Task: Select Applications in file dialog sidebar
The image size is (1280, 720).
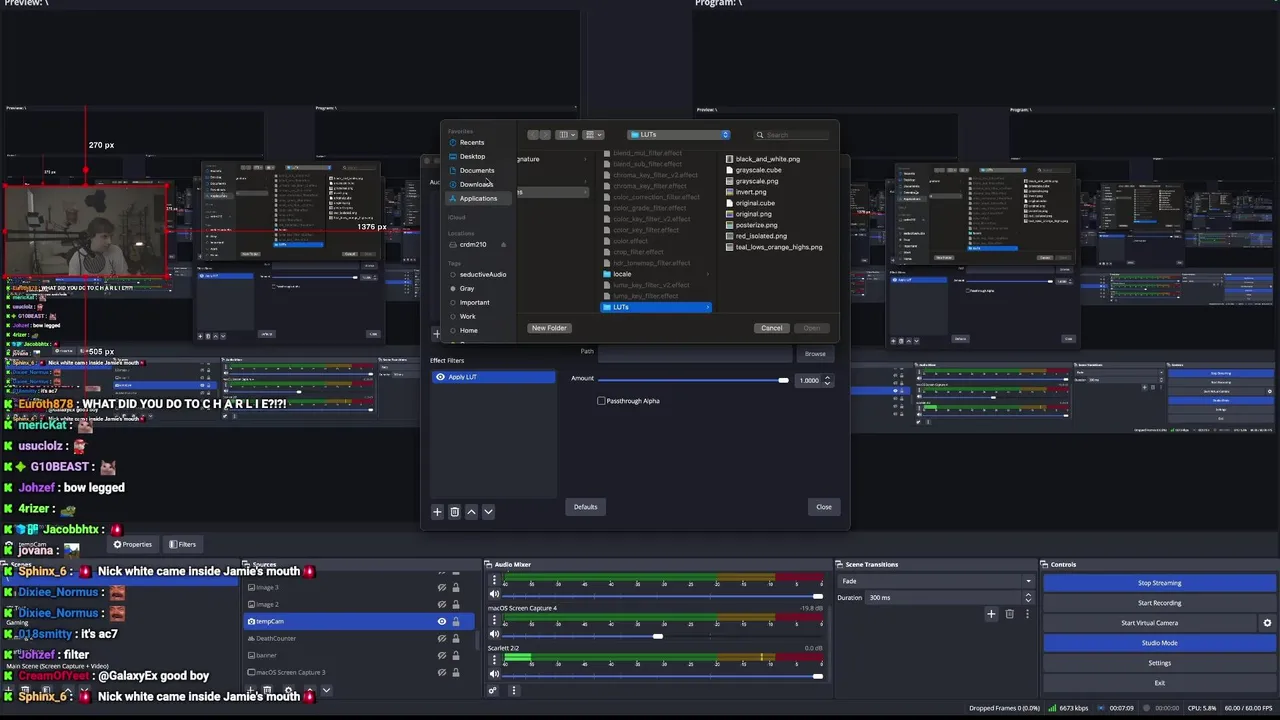Action: (x=478, y=198)
